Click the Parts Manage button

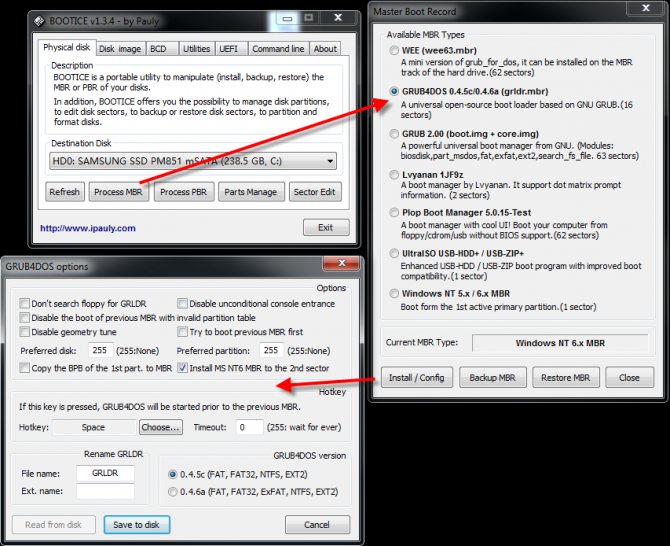point(251,192)
